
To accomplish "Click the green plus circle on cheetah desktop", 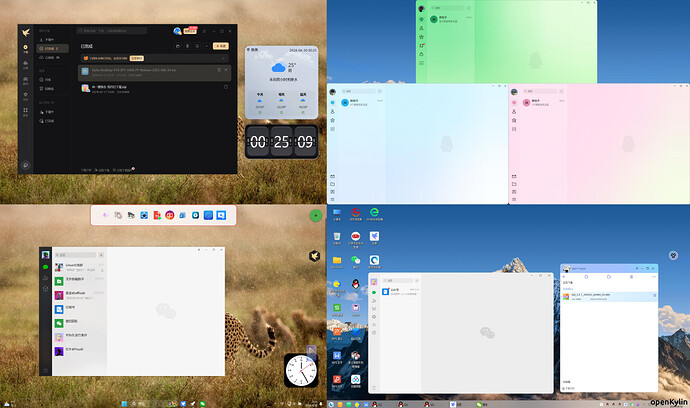I will coord(316,215).
